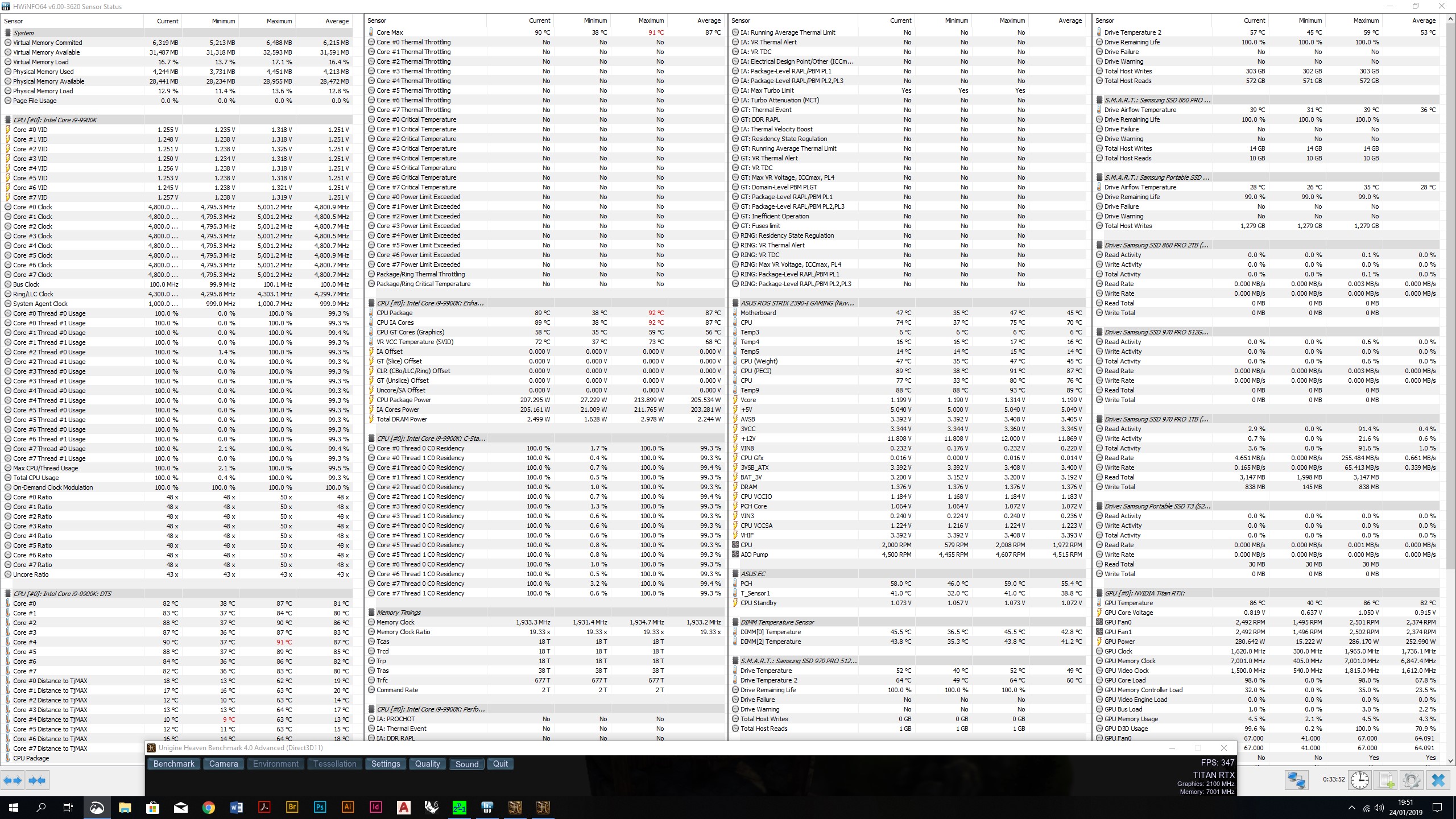Click the start logging sheet icon
This screenshot has height=819, width=1456.
click(1386, 780)
